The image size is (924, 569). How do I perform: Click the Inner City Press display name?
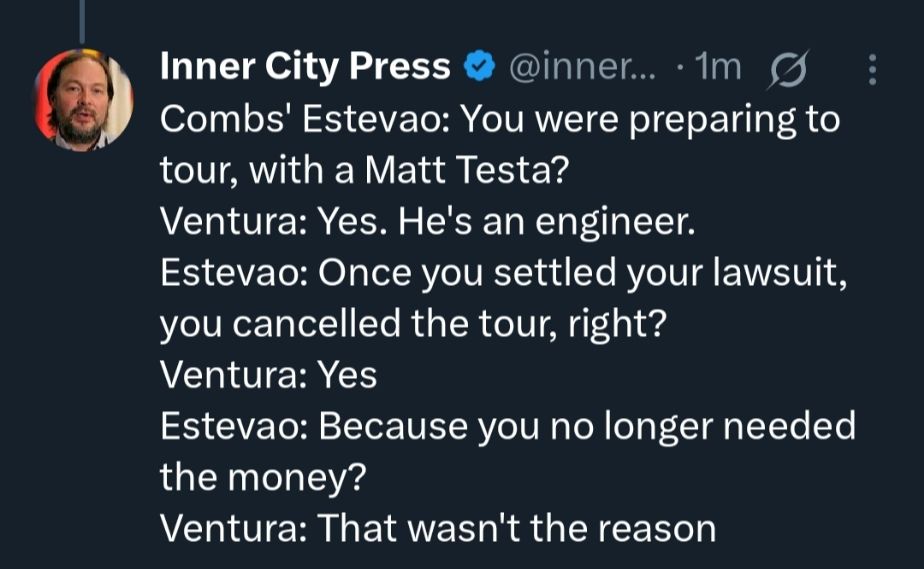[305, 67]
